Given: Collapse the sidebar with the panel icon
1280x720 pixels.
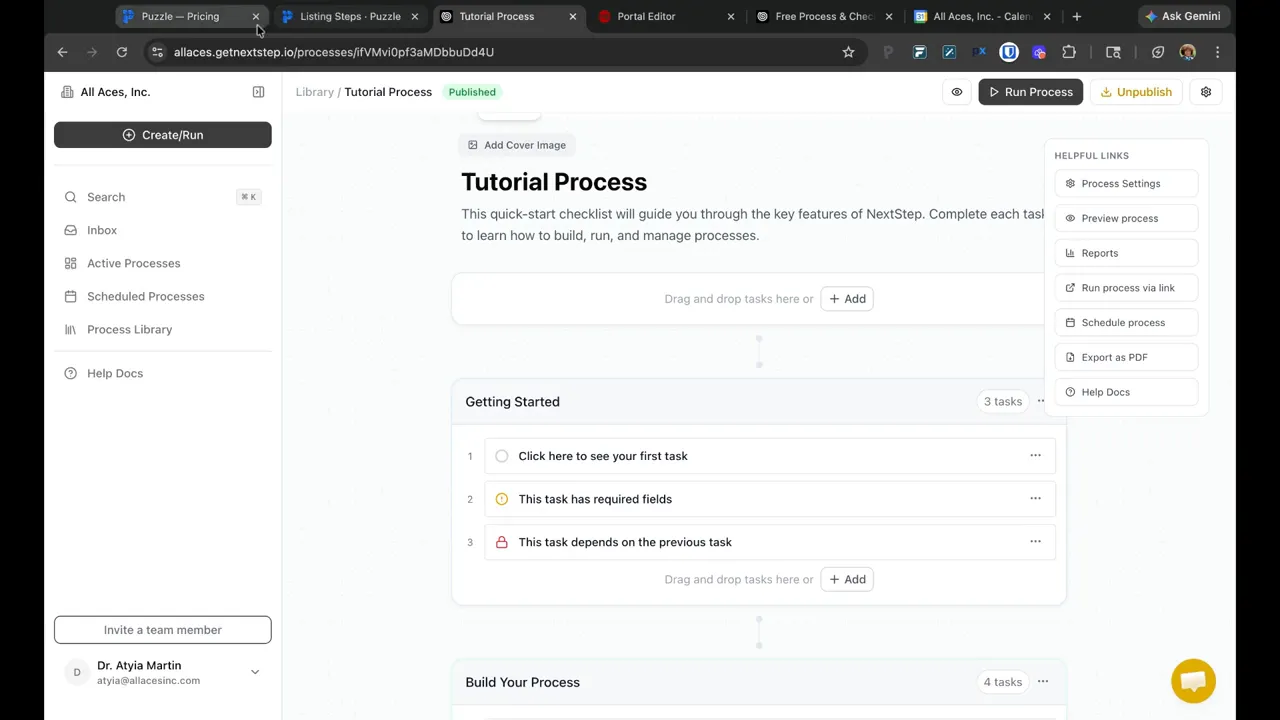Looking at the screenshot, I should [x=258, y=91].
